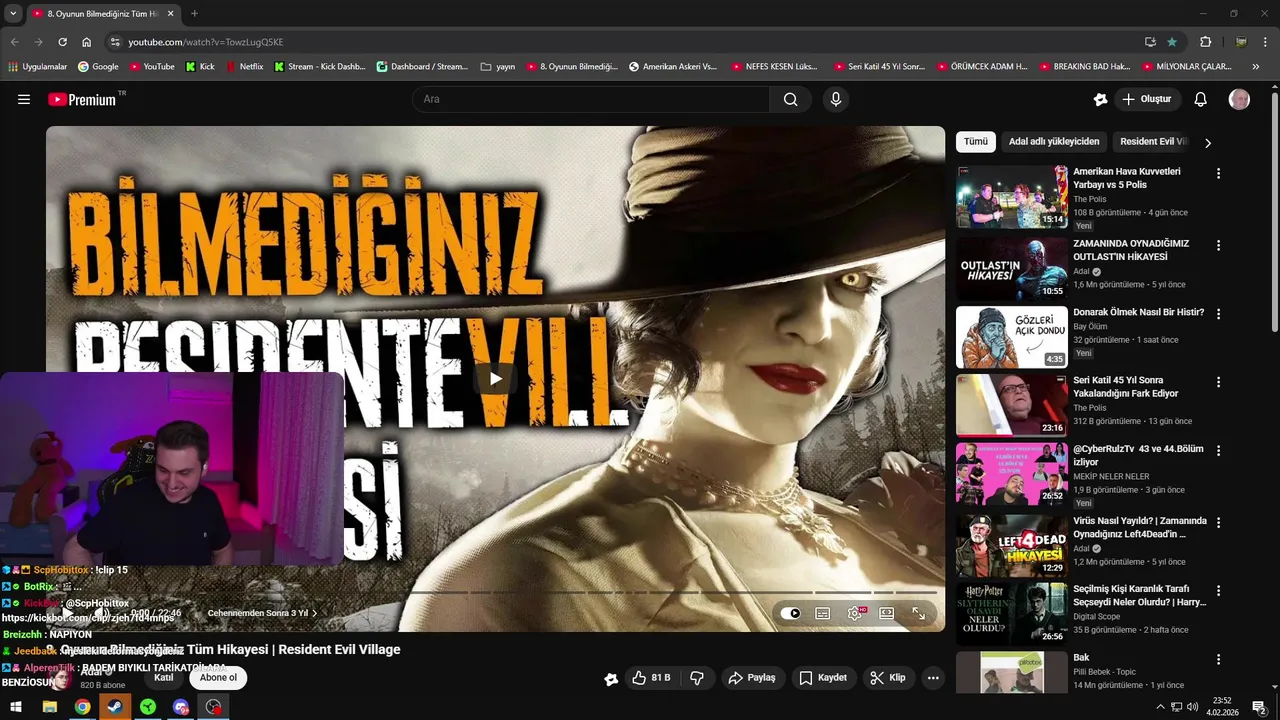This screenshot has height=720, width=1280.
Task: Dislike the video with thumbs down
Action: pos(697,677)
